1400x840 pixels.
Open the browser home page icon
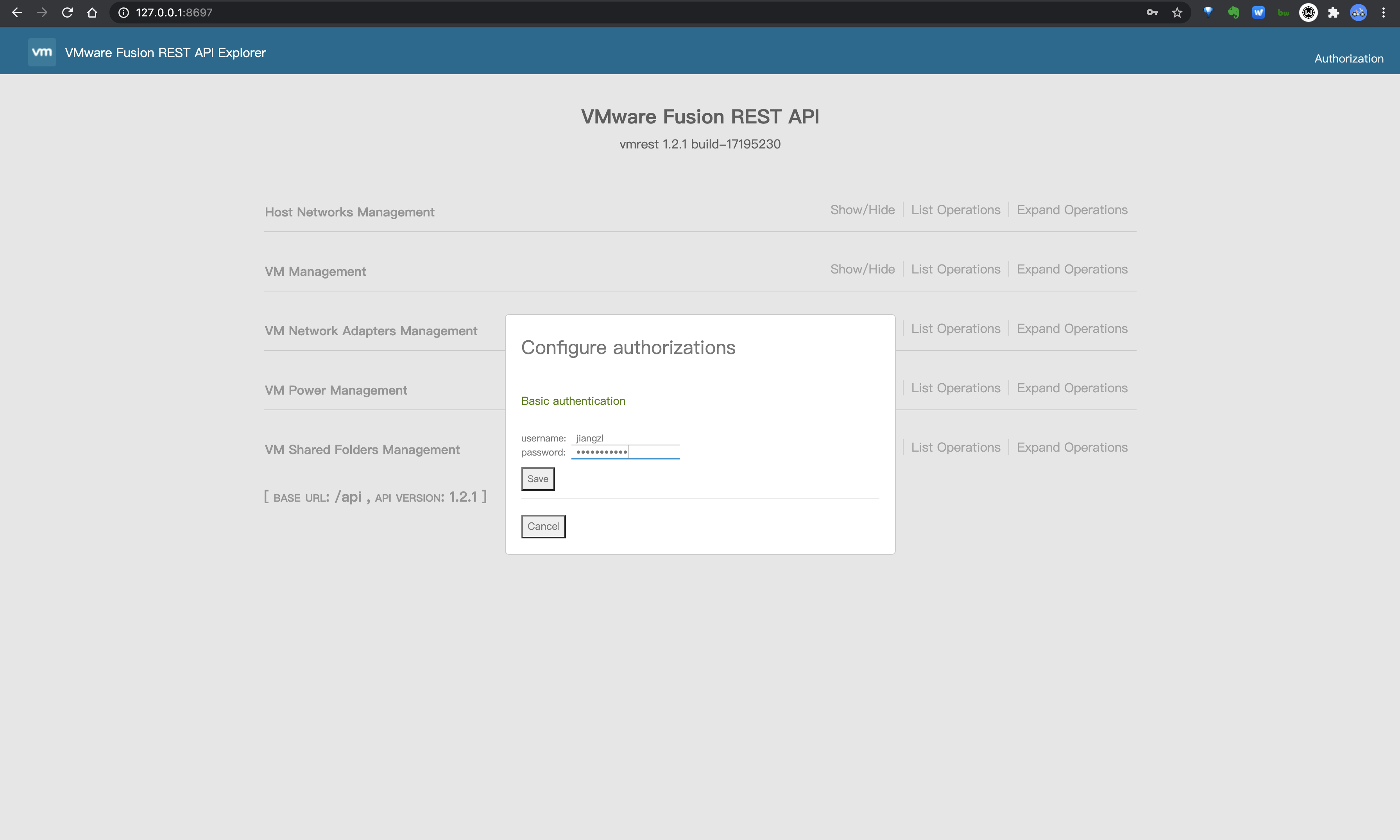tap(92, 13)
